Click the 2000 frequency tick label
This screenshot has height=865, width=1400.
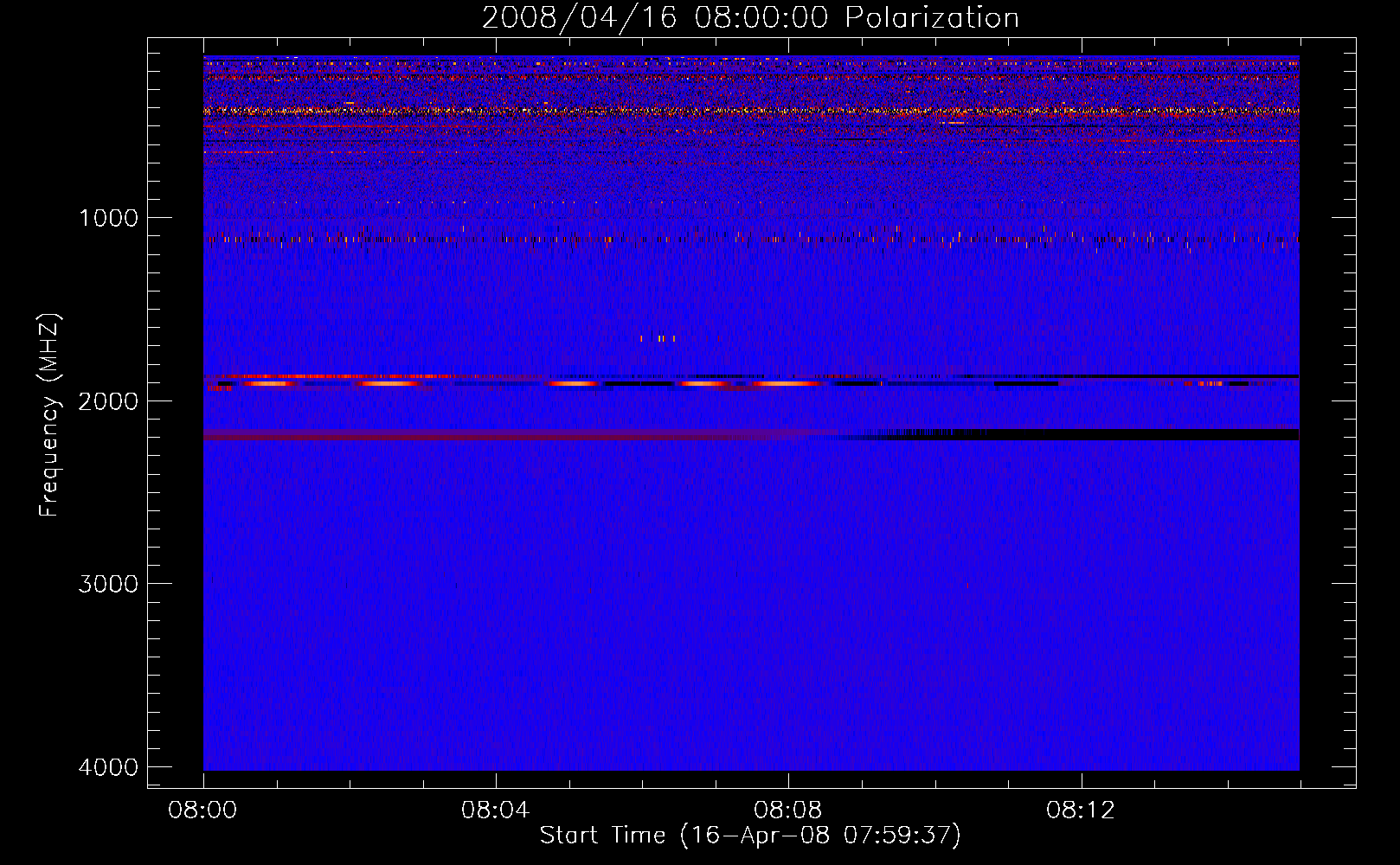click(108, 401)
